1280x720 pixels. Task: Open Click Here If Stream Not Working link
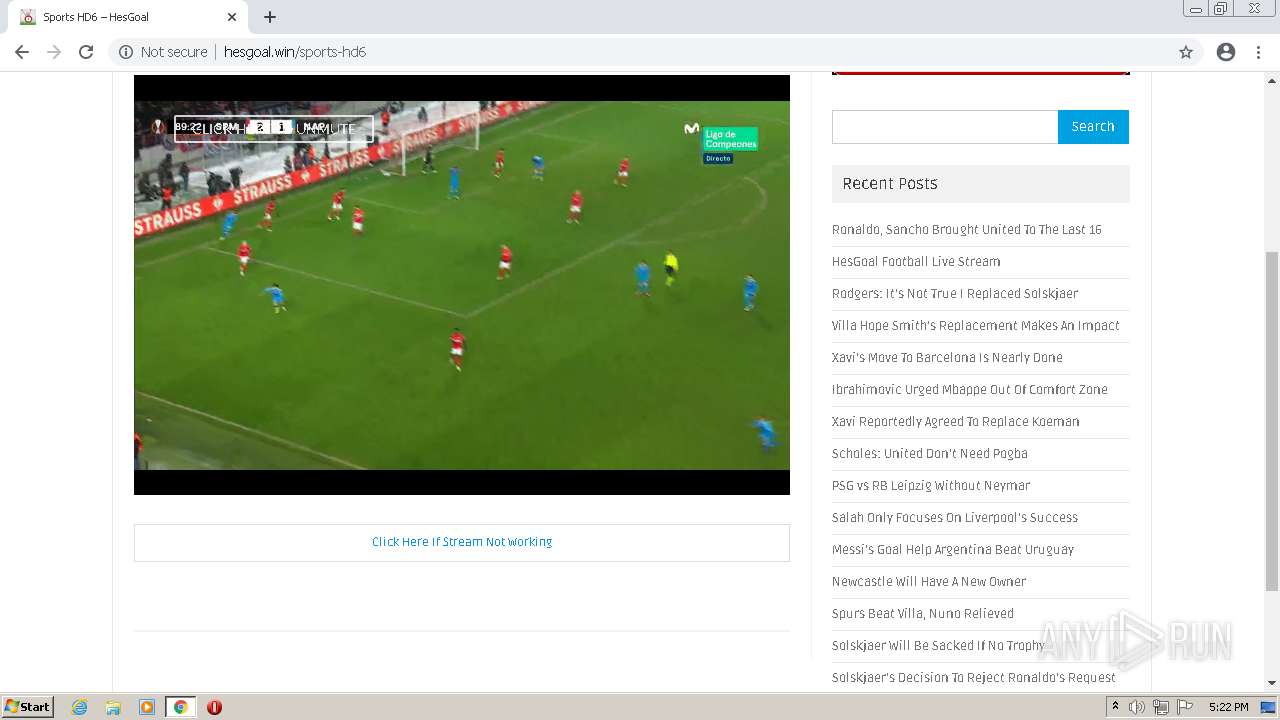click(x=462, y=542)
